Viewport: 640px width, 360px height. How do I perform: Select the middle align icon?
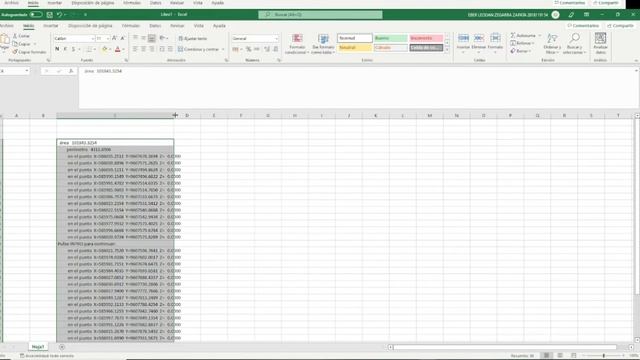(143, 38)
